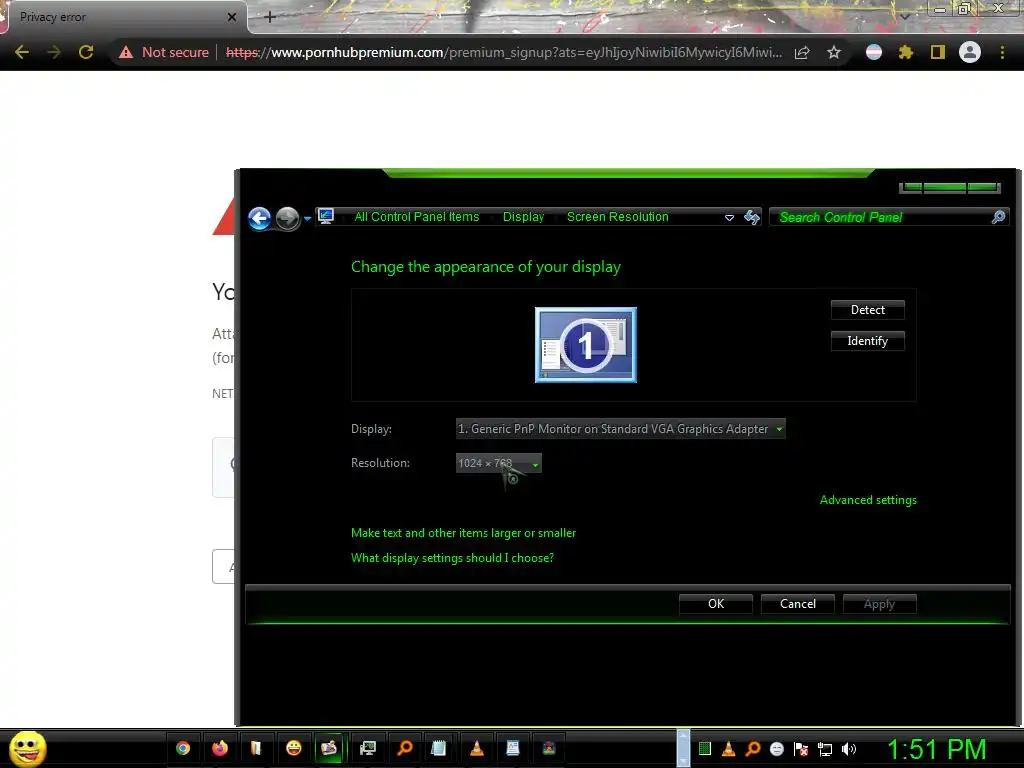The height and width of the screenshot is (768, 1024).
Task: Click the blue Back arrow in Control Panel
Action: (x=259, y=218)
